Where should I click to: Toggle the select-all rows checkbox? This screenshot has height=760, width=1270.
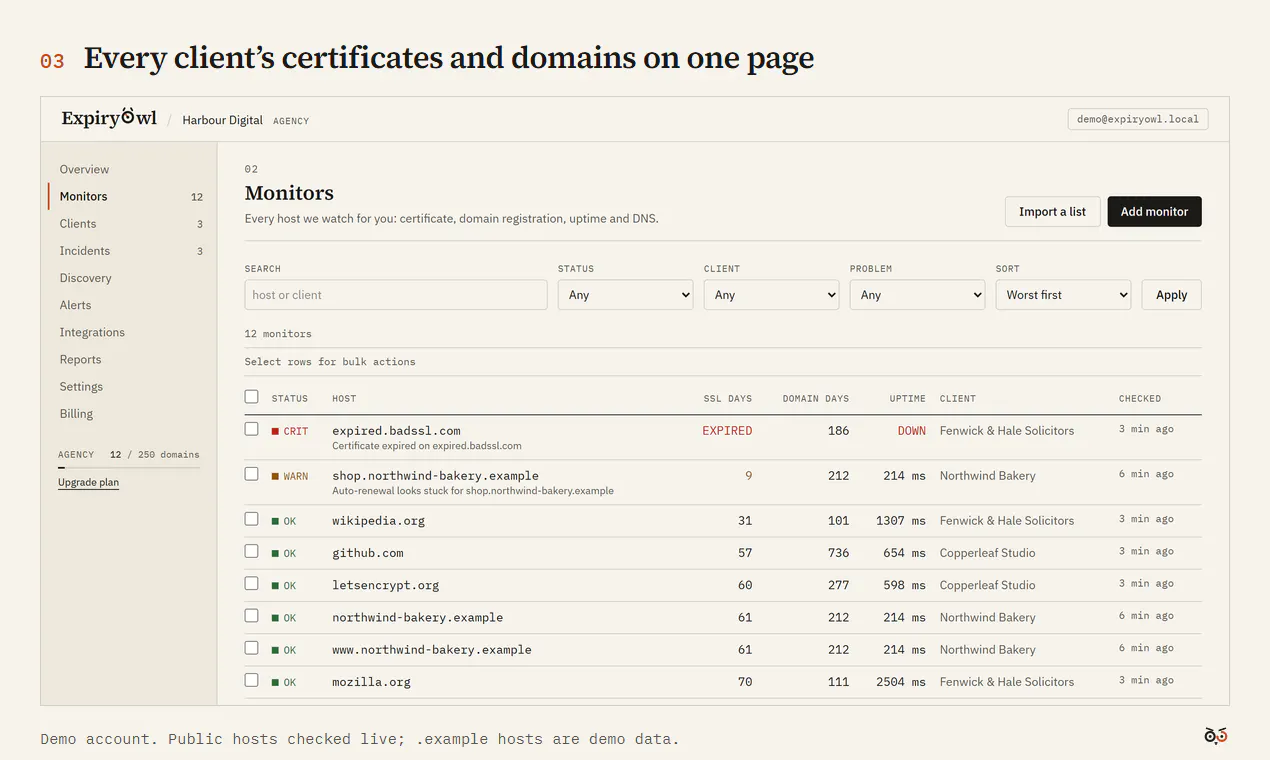(251, 397)
